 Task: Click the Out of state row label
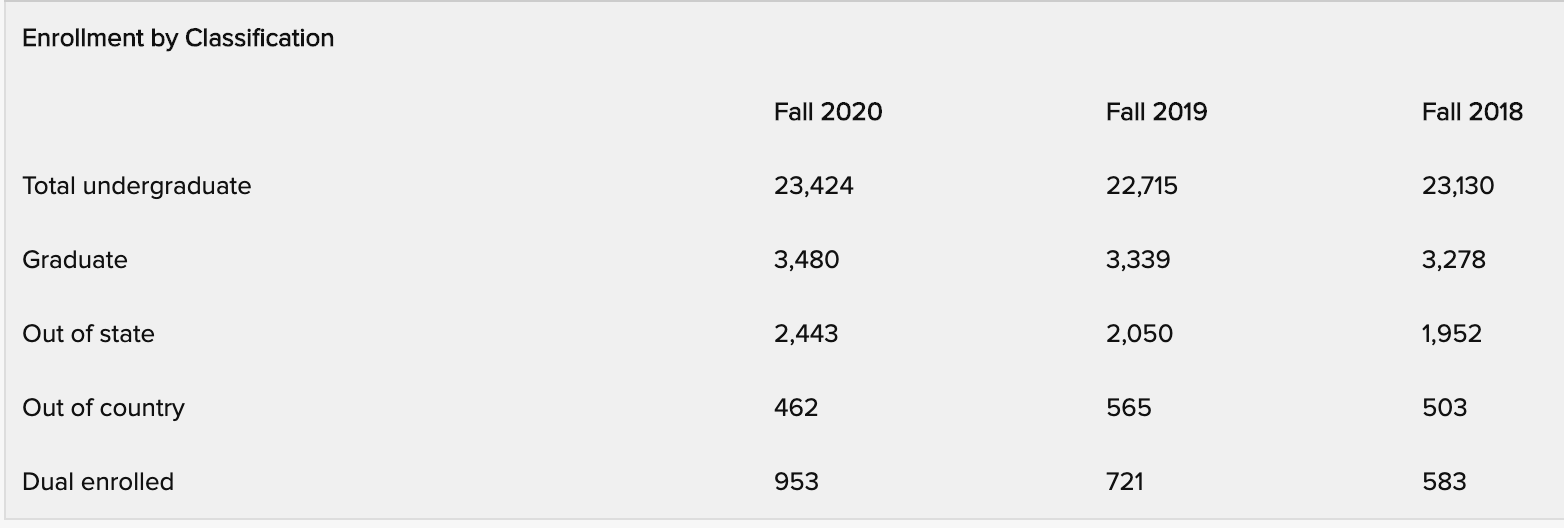pos(88,333)
